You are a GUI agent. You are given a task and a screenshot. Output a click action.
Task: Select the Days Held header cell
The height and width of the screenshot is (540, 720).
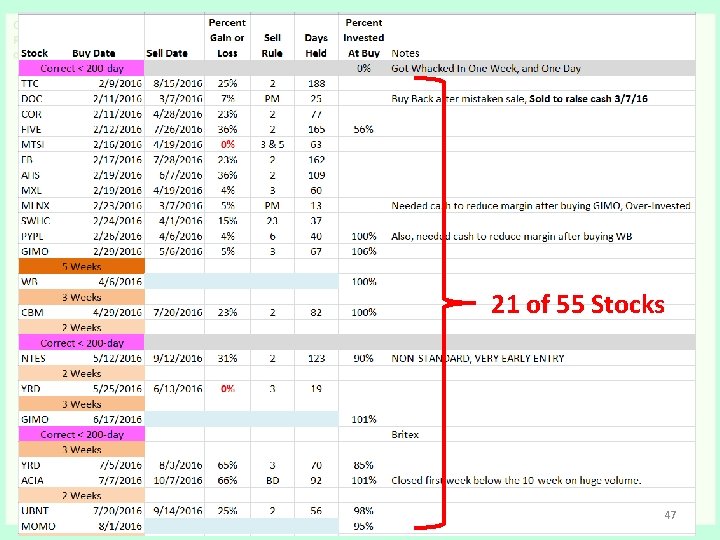pyautogui.click(x=316, y=45)
